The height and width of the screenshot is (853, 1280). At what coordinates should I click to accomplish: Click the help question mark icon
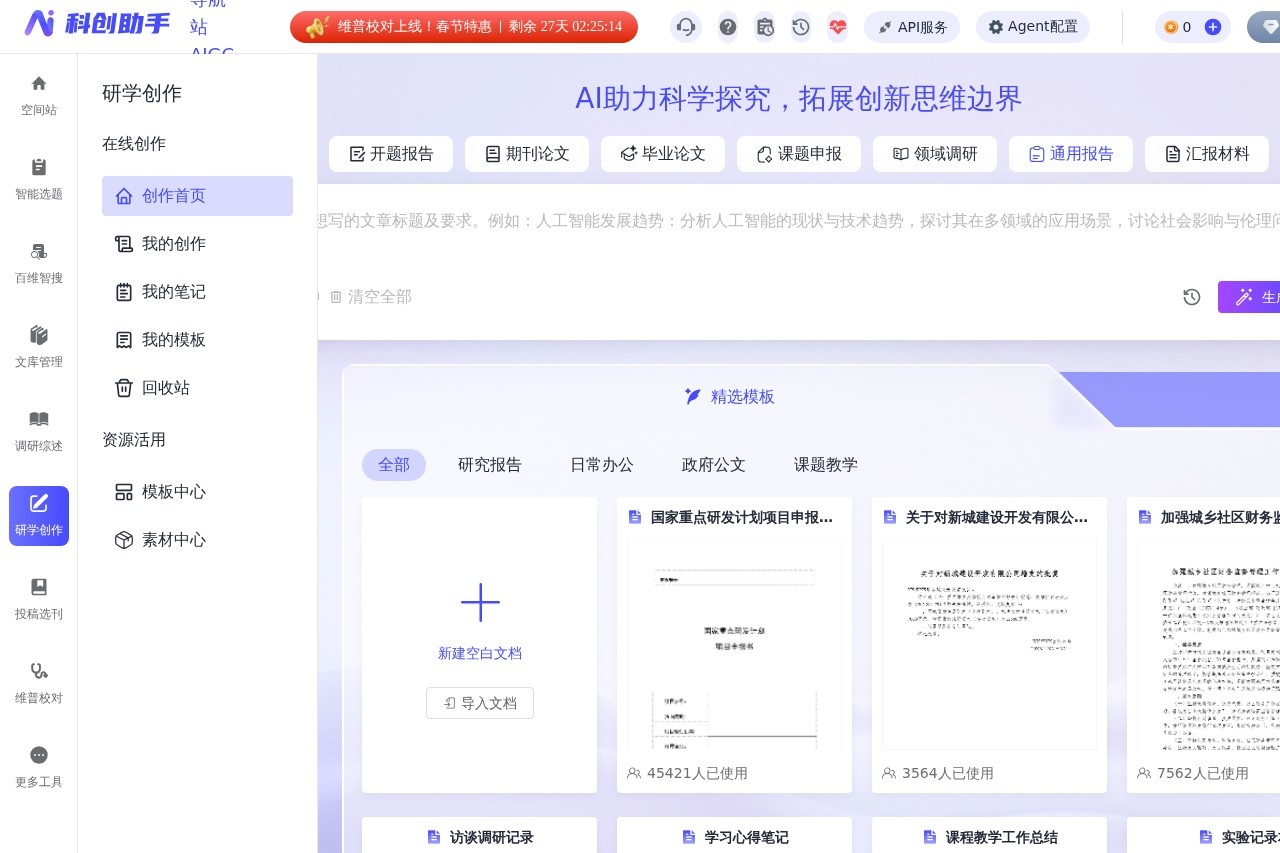click(x=728, y=27)
